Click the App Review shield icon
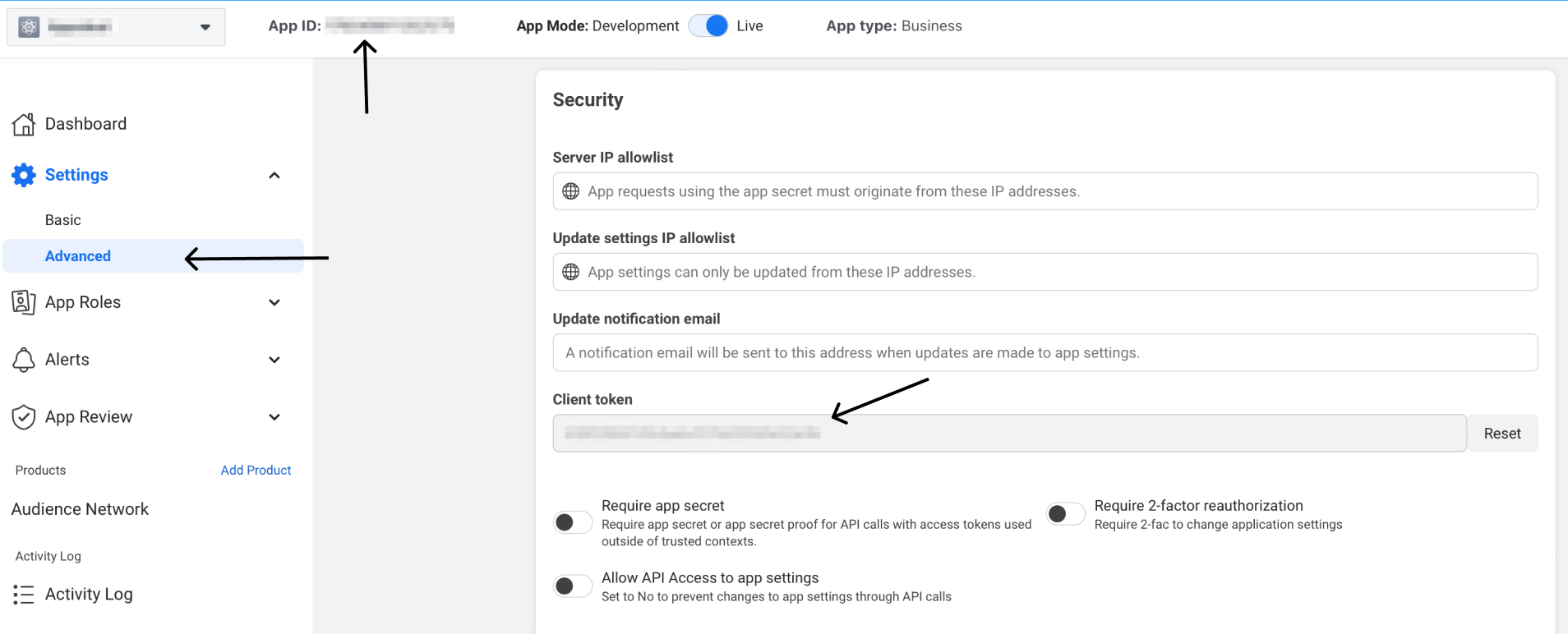Image resolution: width=1568 pixels, height=634 pixels. point(24,417)
